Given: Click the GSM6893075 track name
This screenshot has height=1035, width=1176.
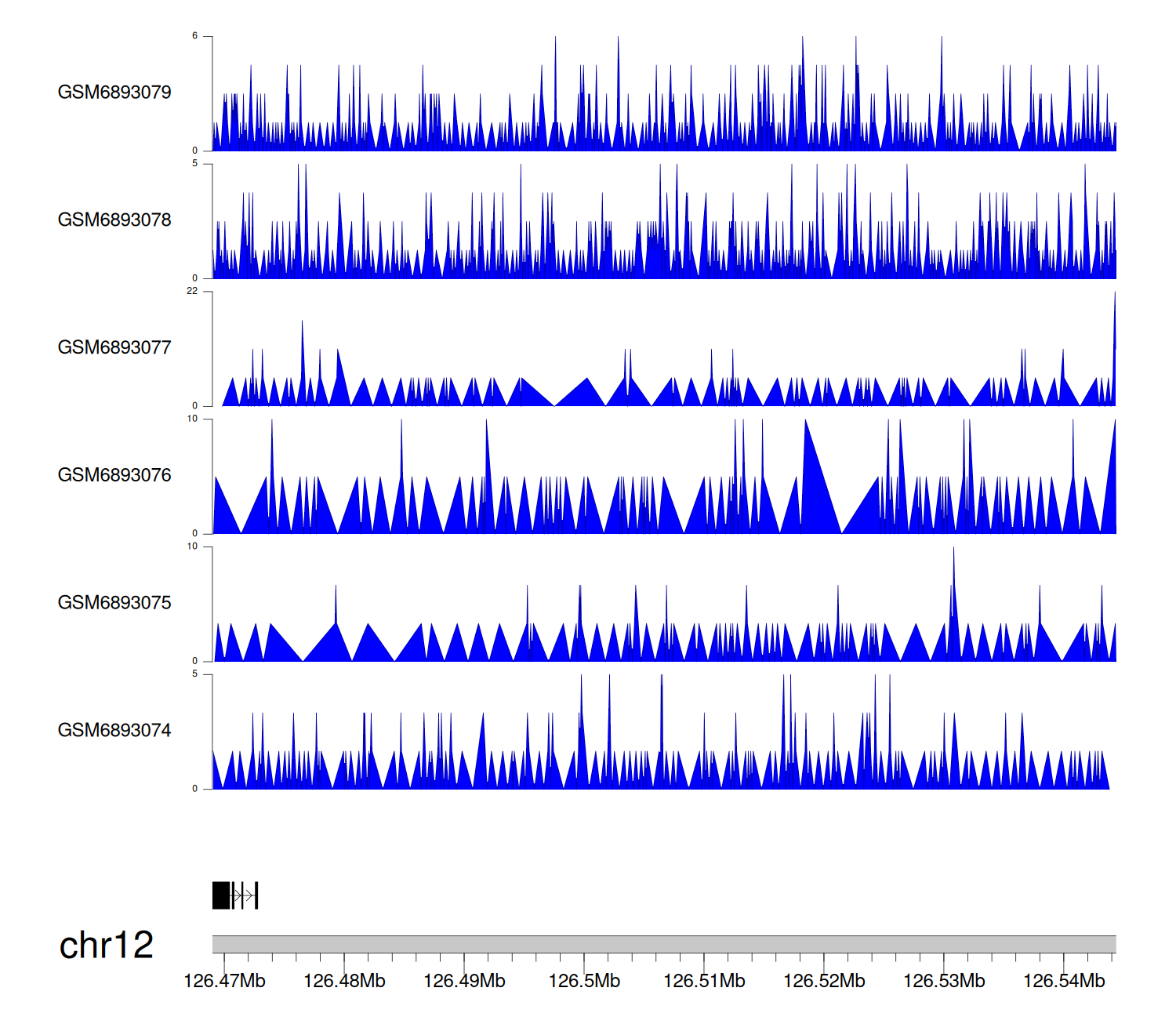Looking at the screenshot, I should [114, 603].
